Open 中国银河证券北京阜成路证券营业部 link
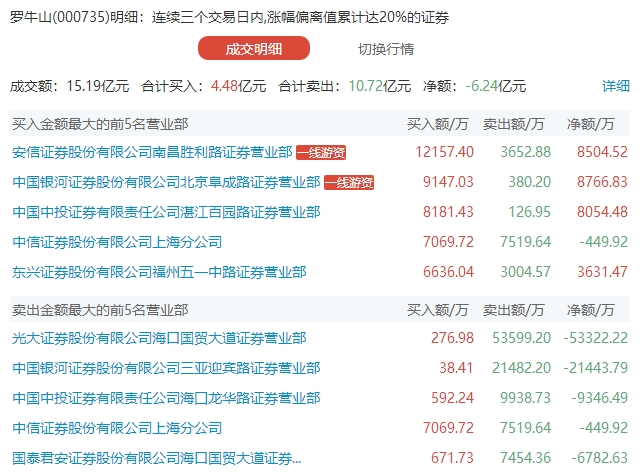The image size is (643, 474). click(166, 183)
